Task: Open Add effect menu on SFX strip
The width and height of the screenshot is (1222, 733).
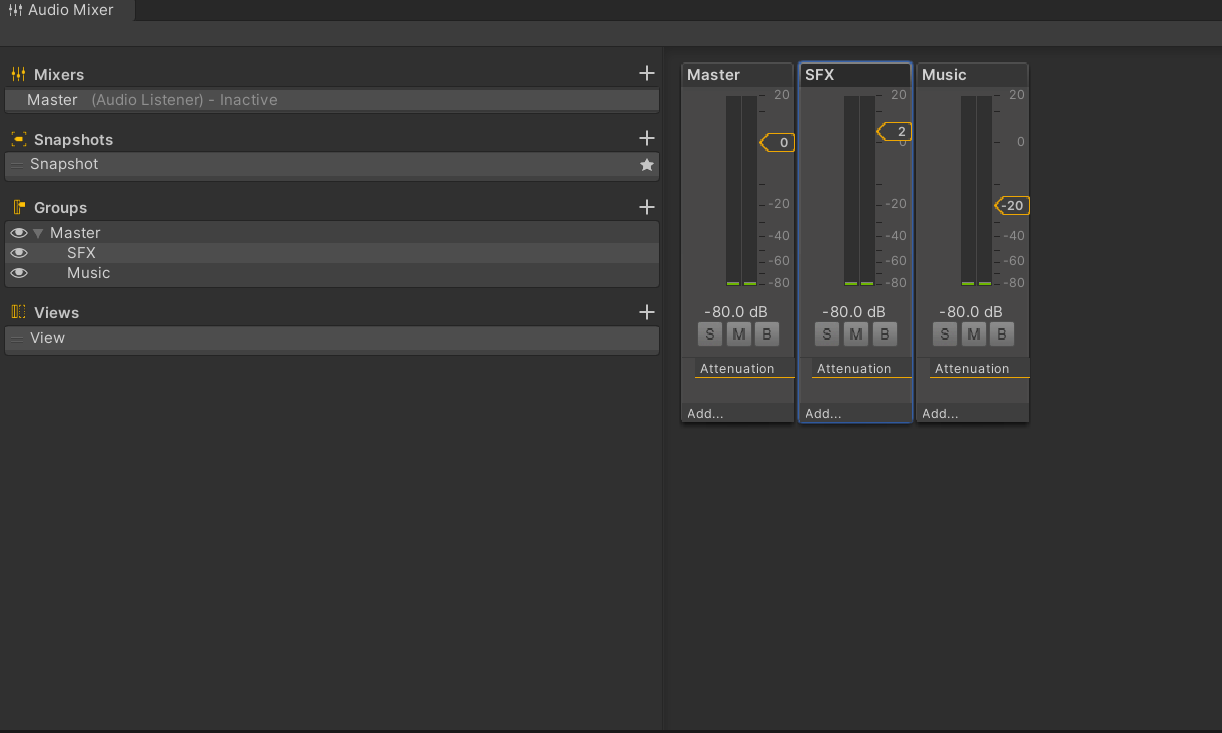Action: point(823,413)
